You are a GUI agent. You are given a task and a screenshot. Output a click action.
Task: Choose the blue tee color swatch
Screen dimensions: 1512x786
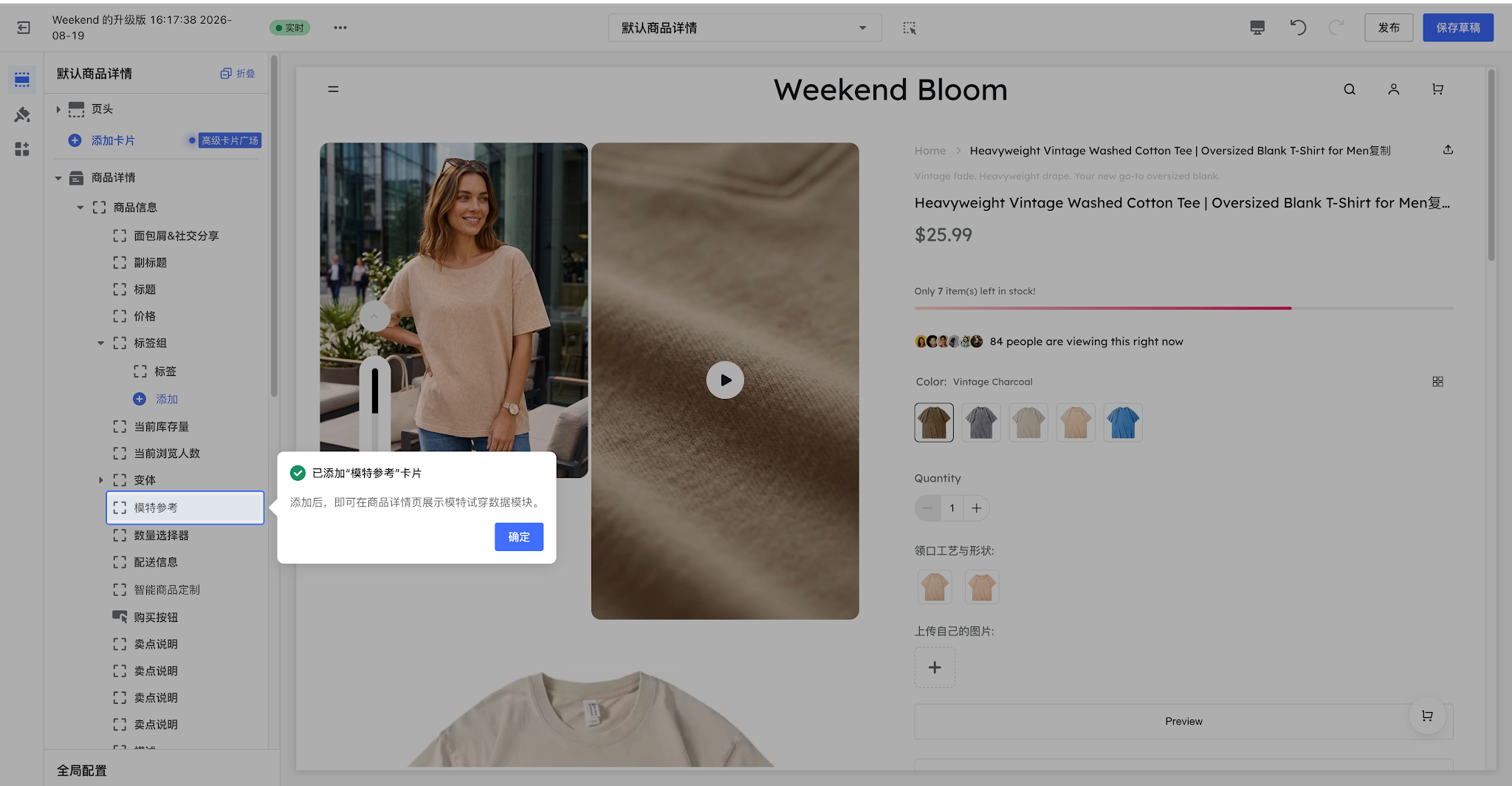pos(1123,423)
